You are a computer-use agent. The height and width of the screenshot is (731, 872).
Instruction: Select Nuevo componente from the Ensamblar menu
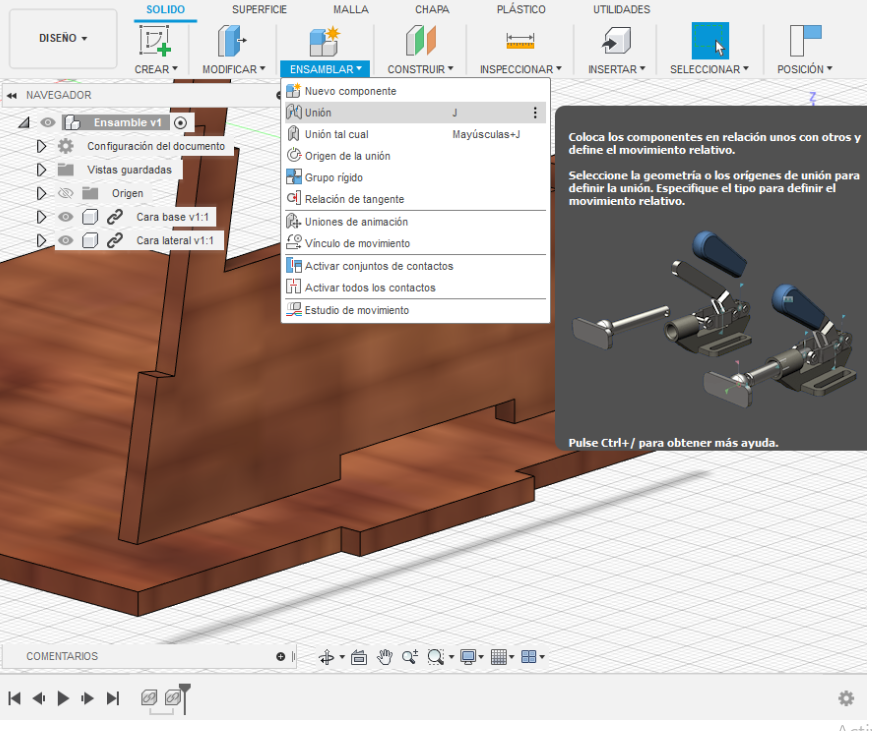coord(415,91)
